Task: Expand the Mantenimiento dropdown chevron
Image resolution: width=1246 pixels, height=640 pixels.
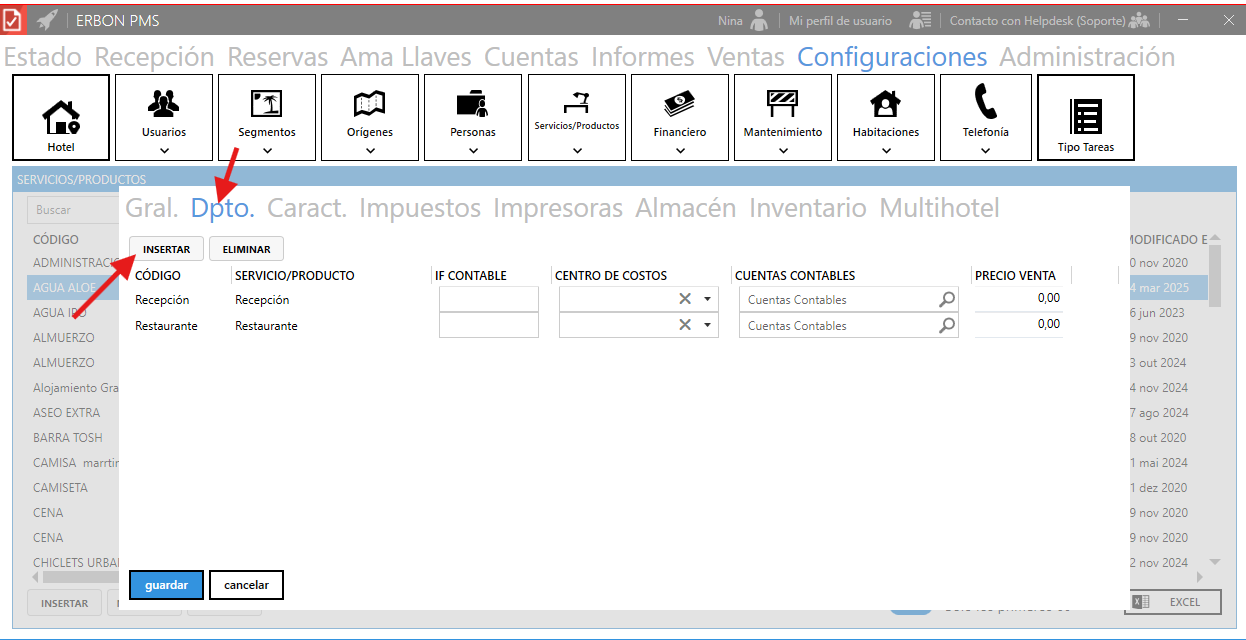Action: tap(783, 151)
